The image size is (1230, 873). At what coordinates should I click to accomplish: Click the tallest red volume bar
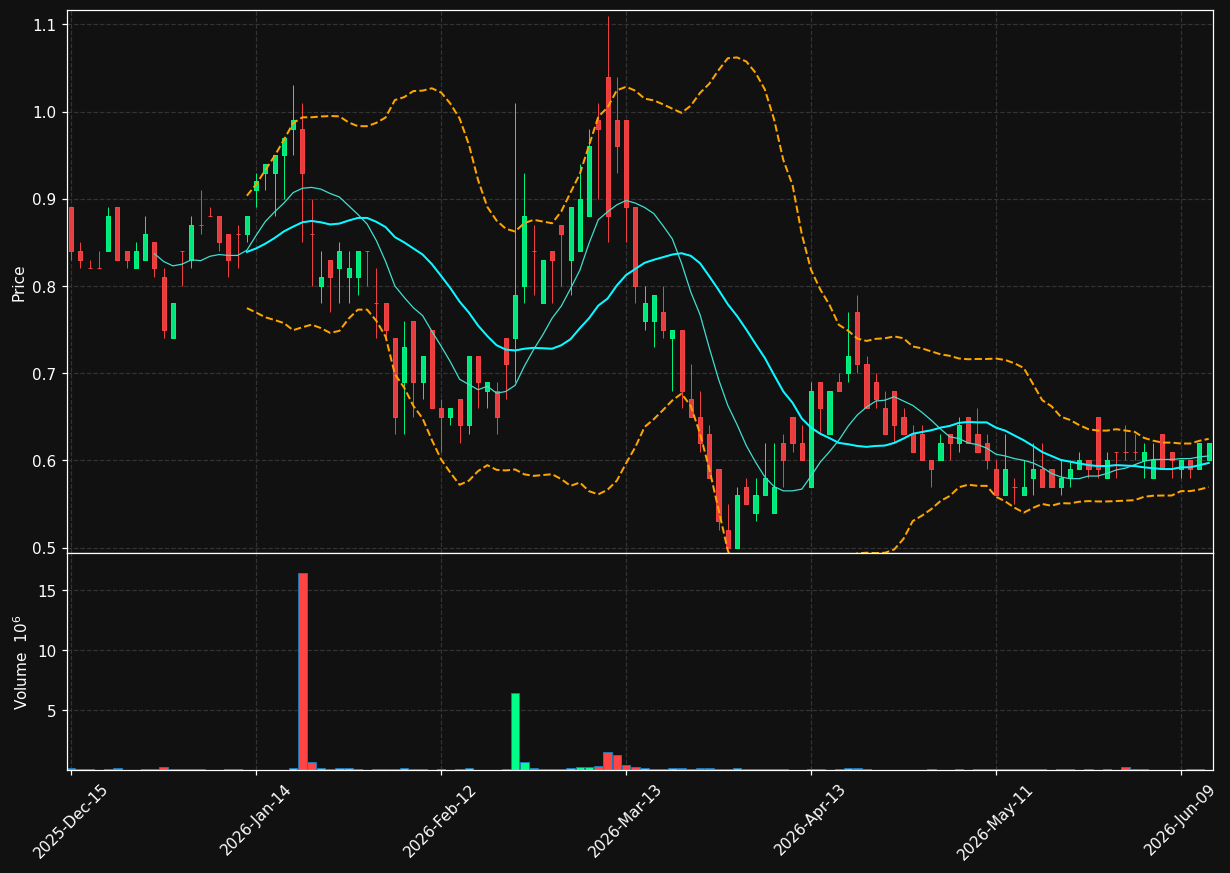[302, 671]
